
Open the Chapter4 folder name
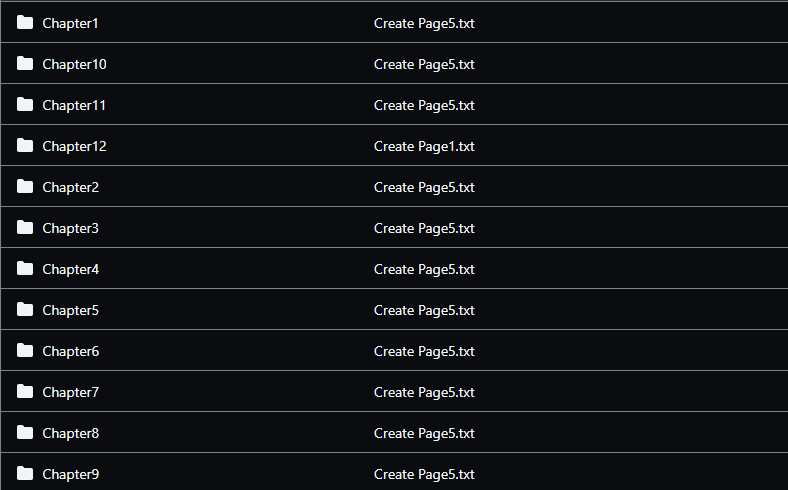pyautogui.click(x=70, y=269)
